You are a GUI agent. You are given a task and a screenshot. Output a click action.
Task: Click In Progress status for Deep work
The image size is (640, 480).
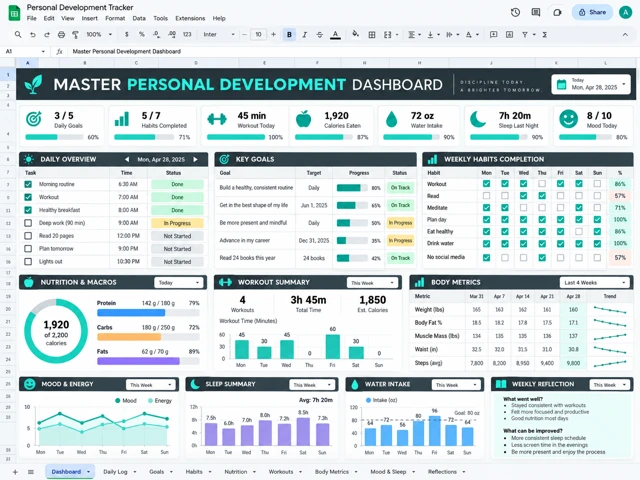(x=177, y=223)
